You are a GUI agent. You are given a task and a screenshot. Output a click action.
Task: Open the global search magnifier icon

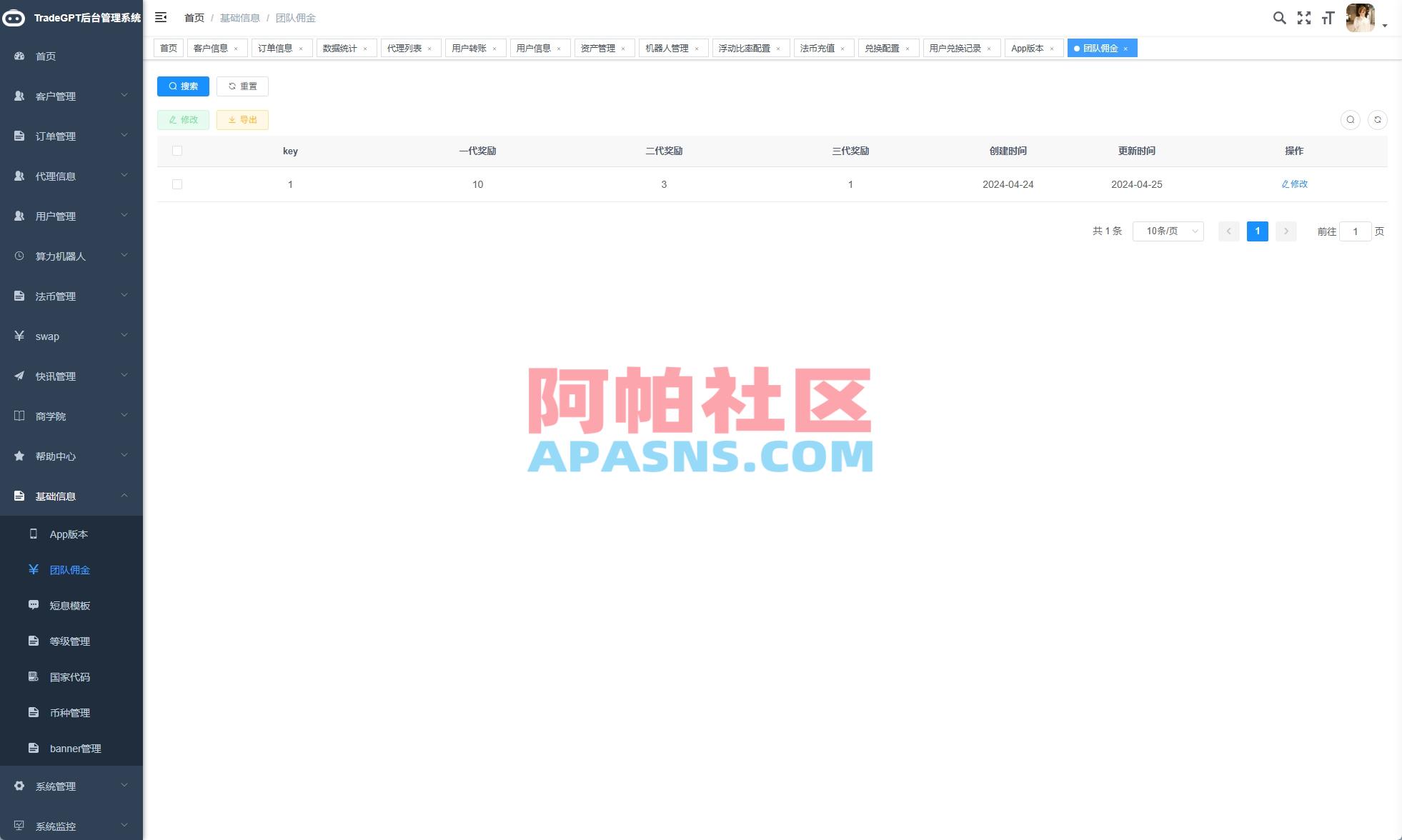click(1280, 17)
